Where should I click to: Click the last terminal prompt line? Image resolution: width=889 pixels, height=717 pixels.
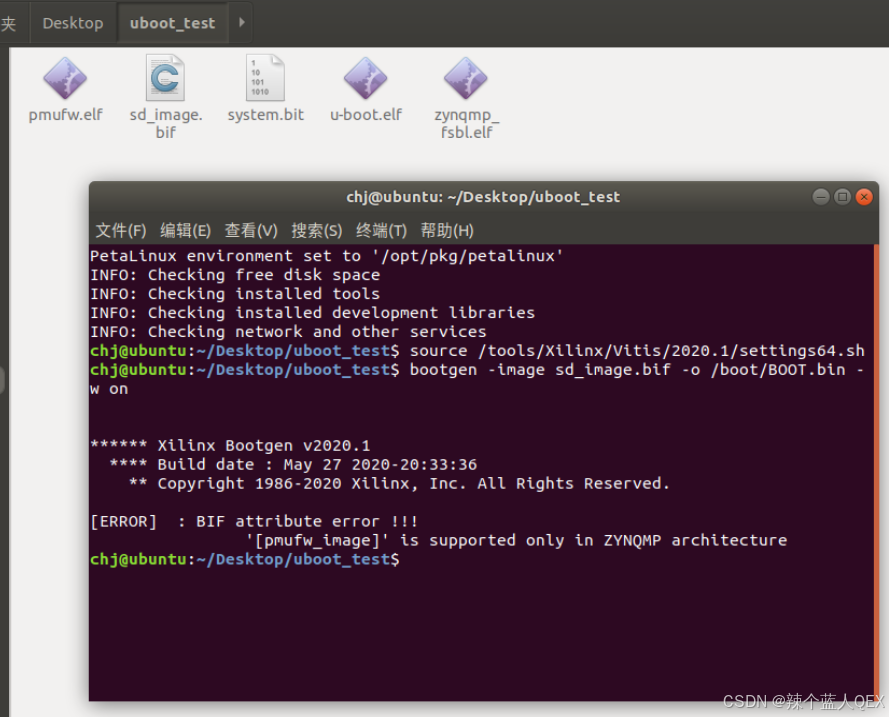click(244, 559)
